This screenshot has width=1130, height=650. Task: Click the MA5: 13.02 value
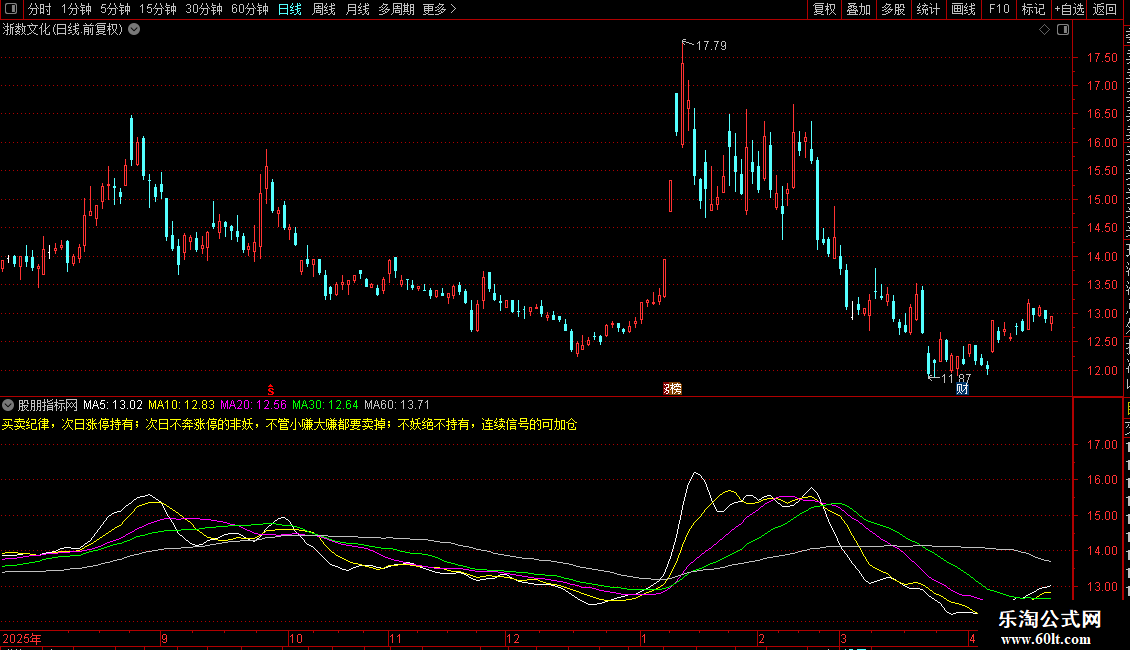pos(112,405)
